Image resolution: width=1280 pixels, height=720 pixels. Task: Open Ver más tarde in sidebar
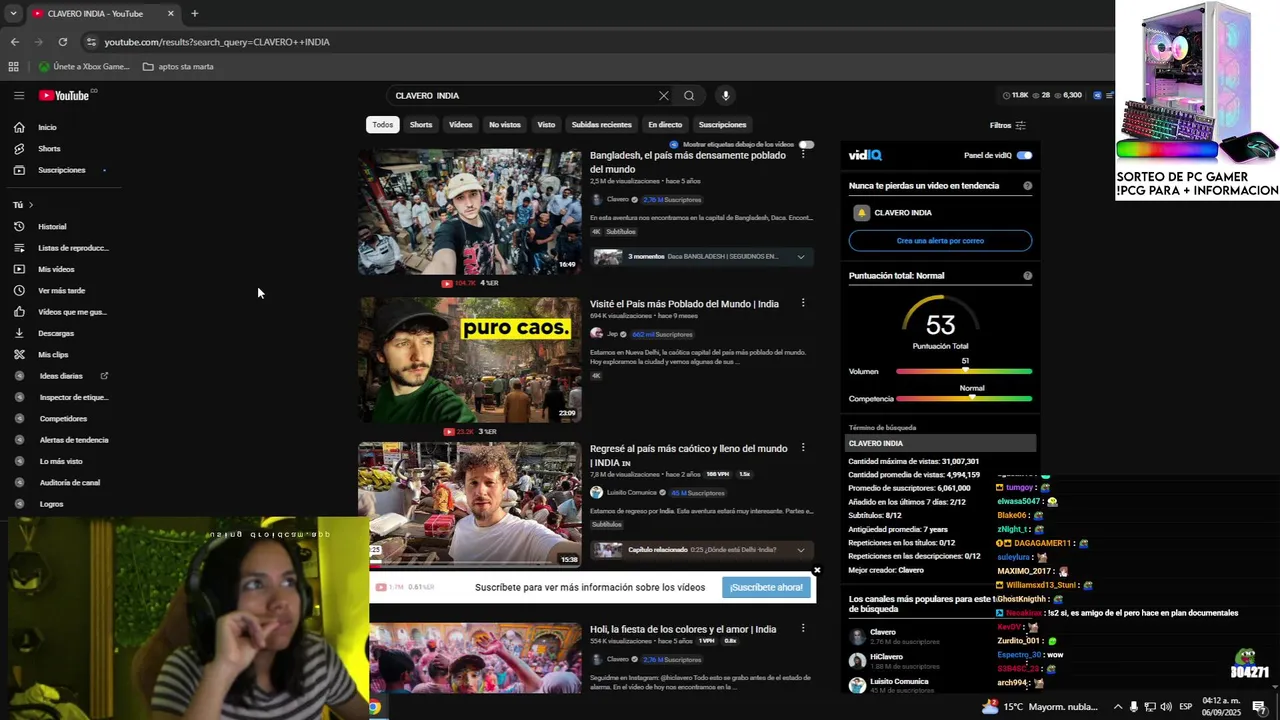(60, 291)
